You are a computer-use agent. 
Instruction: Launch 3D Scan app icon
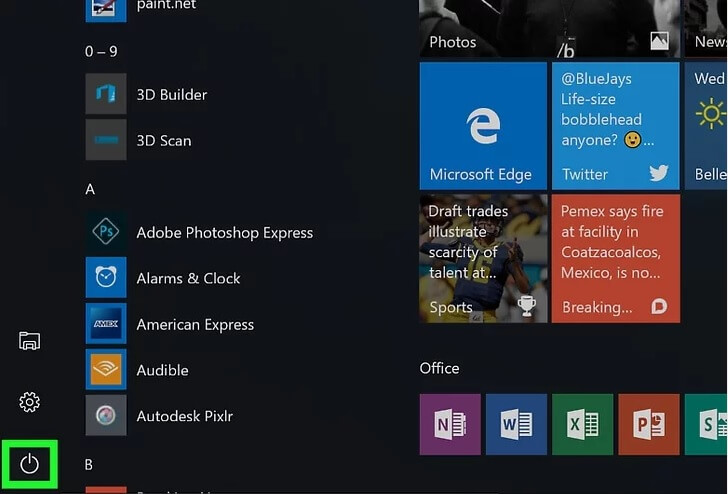pyautogui.click(x=106, y=140)
